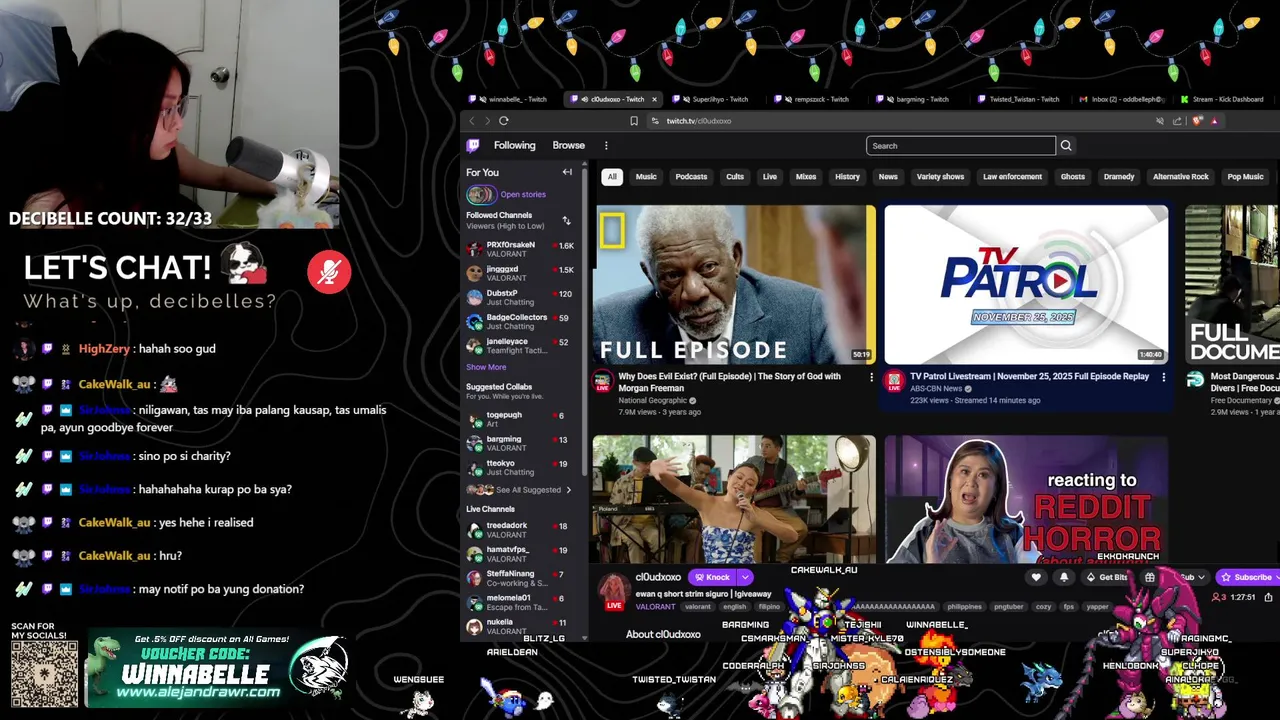Click the Open stories avatar ring
Viewport: 1280px width, 720px height.
pos(480,195)
